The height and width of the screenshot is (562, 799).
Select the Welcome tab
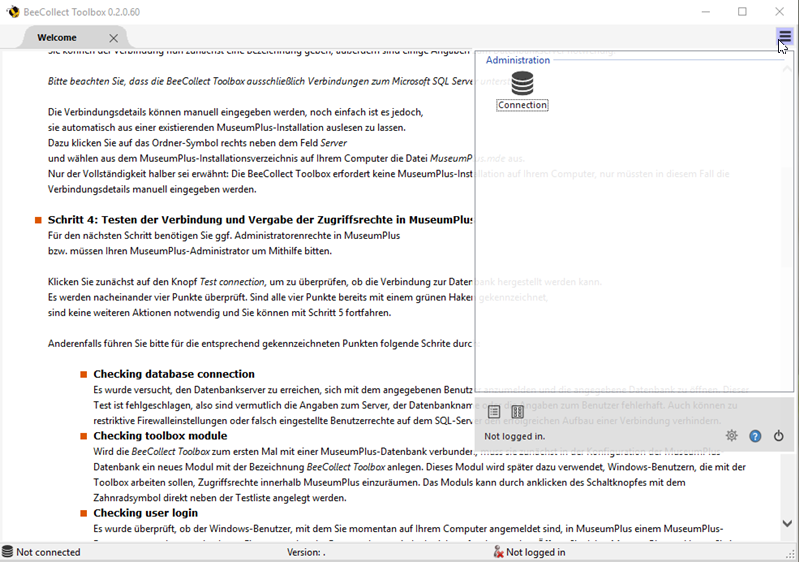57,38
